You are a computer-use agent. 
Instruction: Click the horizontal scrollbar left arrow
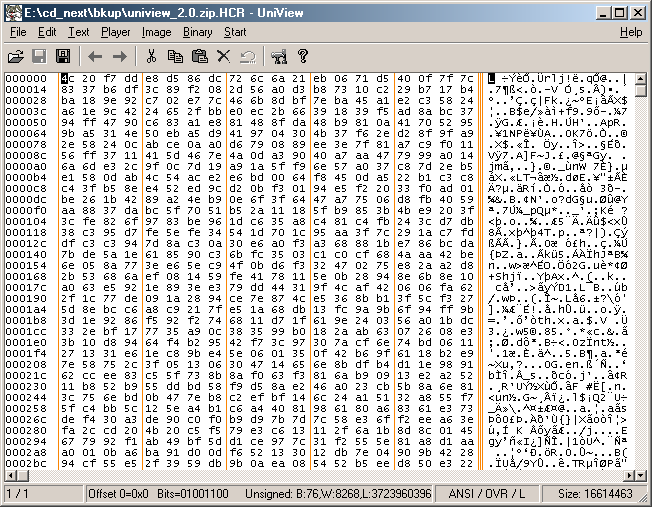tap(10, 475)
